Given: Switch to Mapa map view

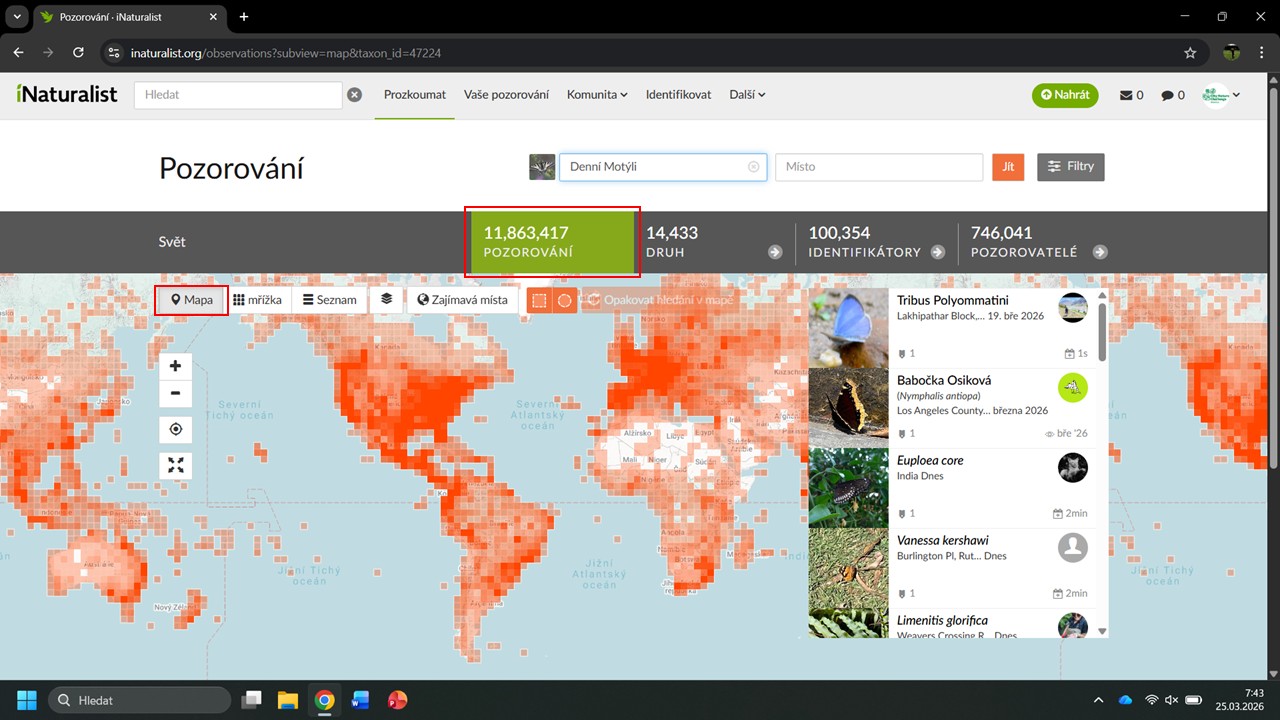Looking at the screenshot, I should pyautogui.click(x=192, y=300).
